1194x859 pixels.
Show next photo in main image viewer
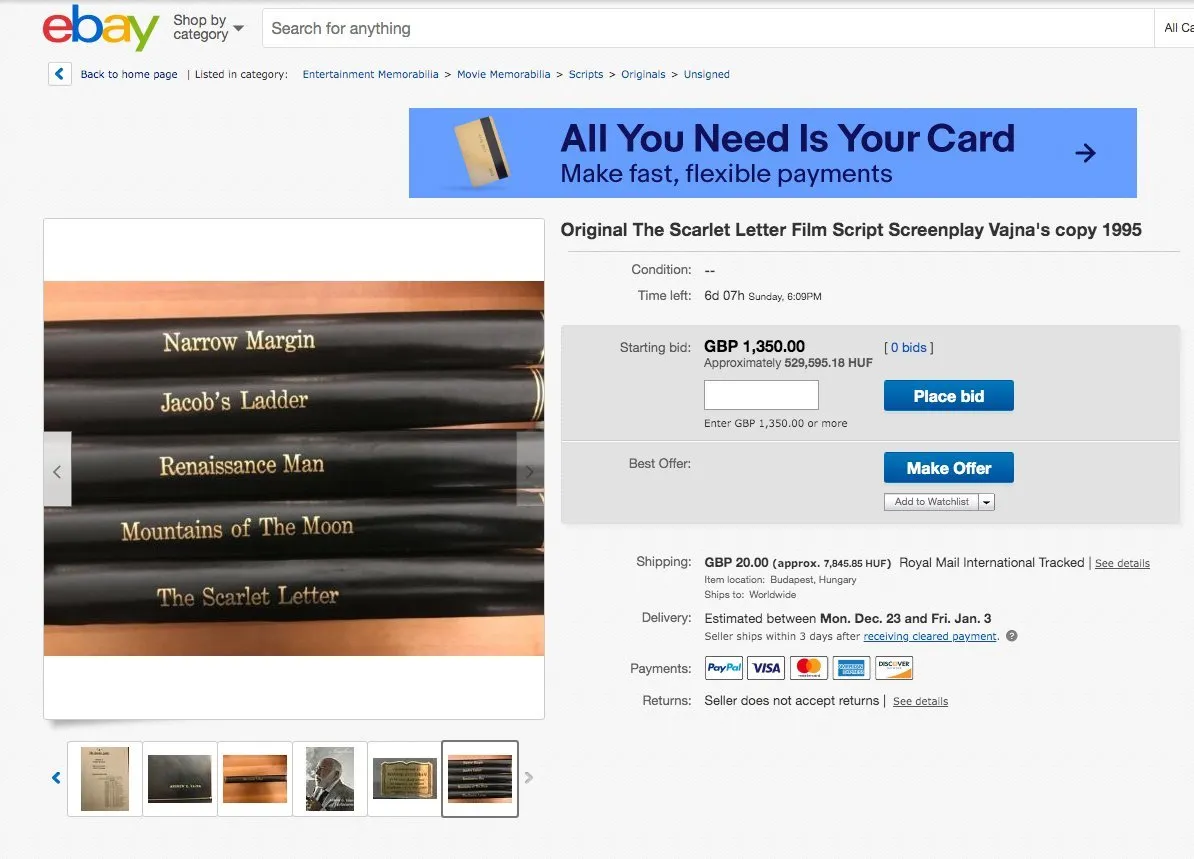pyautogui.click(x=530, y=470)
